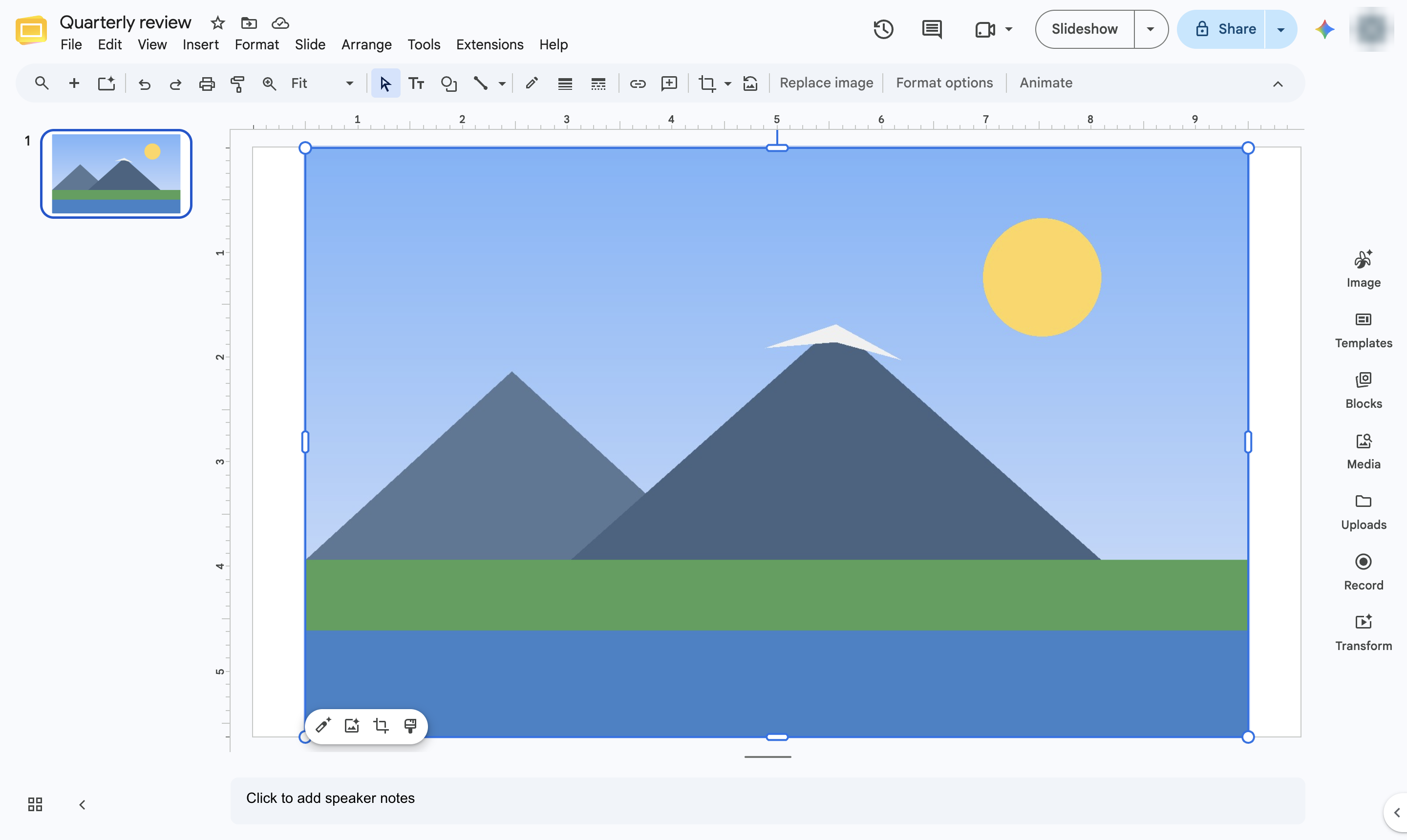Star the Quarterly review document
This screenshot has width=1407, height=840.
coord(217,22)
